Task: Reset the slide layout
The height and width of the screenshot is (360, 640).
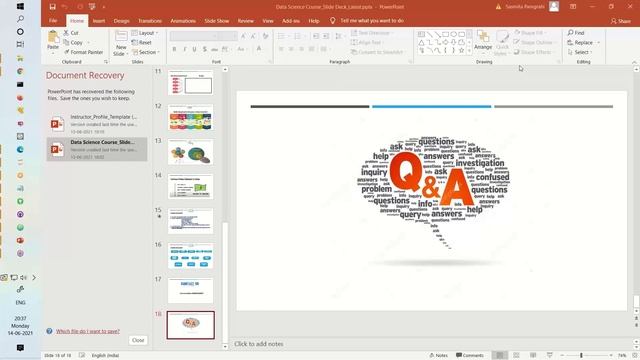Action: (142, 42)
